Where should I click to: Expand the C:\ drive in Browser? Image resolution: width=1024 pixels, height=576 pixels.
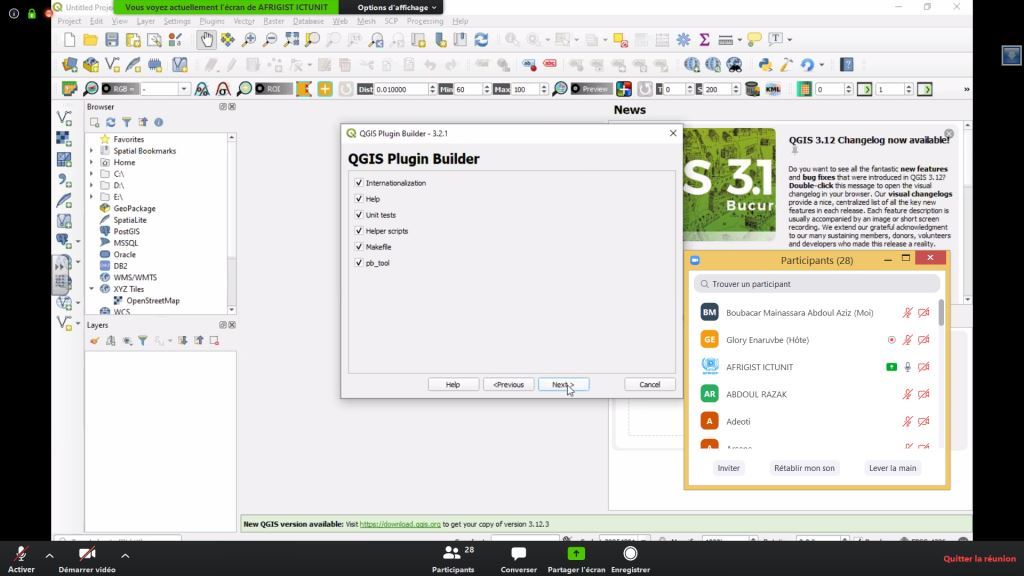(x=91, y=174)
